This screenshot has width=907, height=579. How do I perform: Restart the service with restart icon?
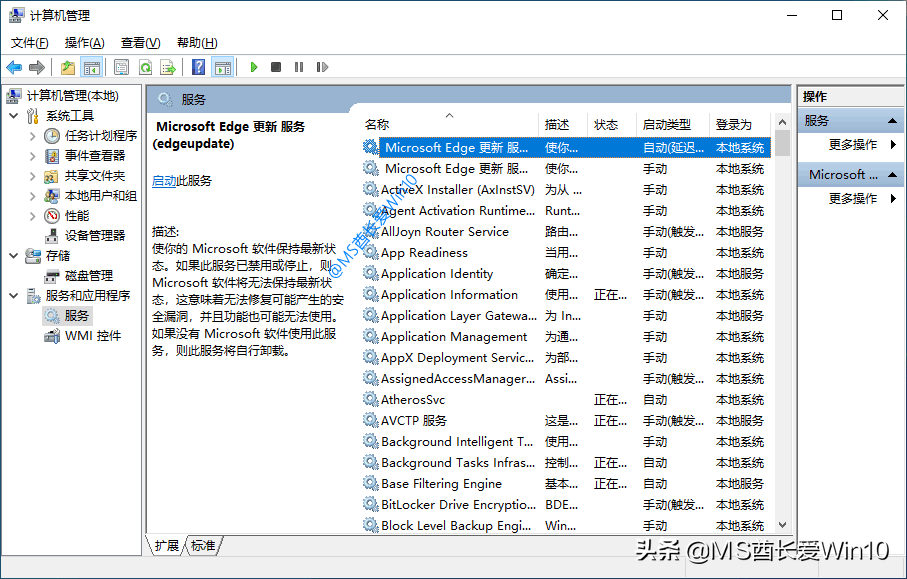(x=322, y=68)
